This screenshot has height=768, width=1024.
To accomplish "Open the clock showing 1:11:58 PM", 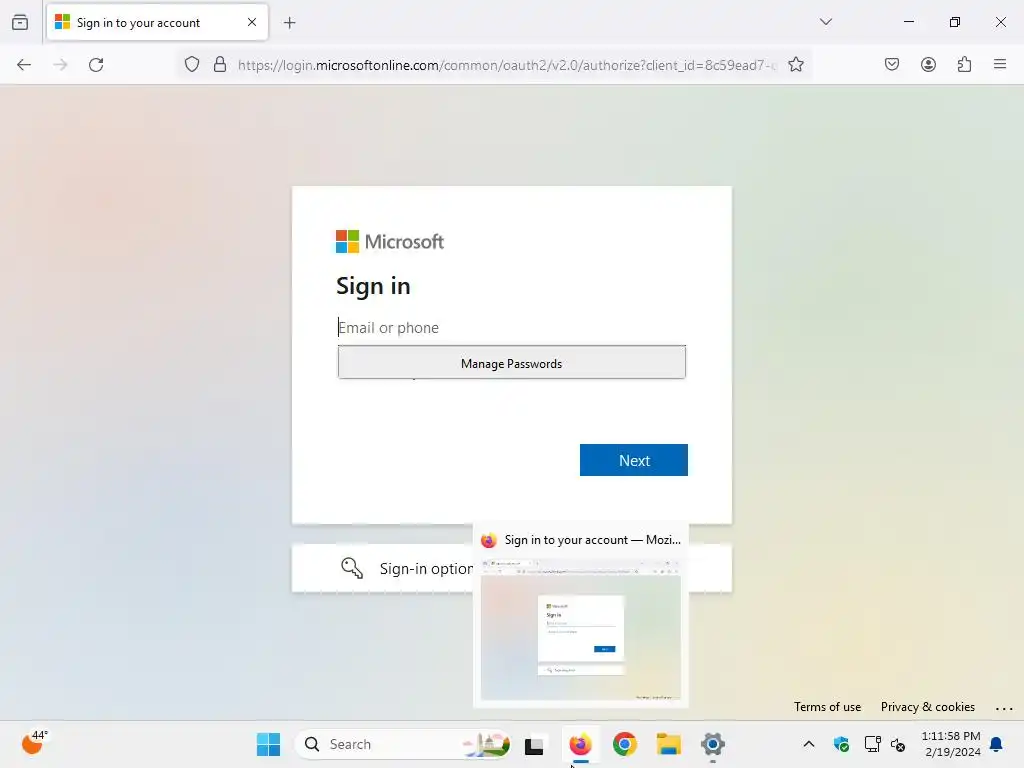I will [x=951, y=744].
